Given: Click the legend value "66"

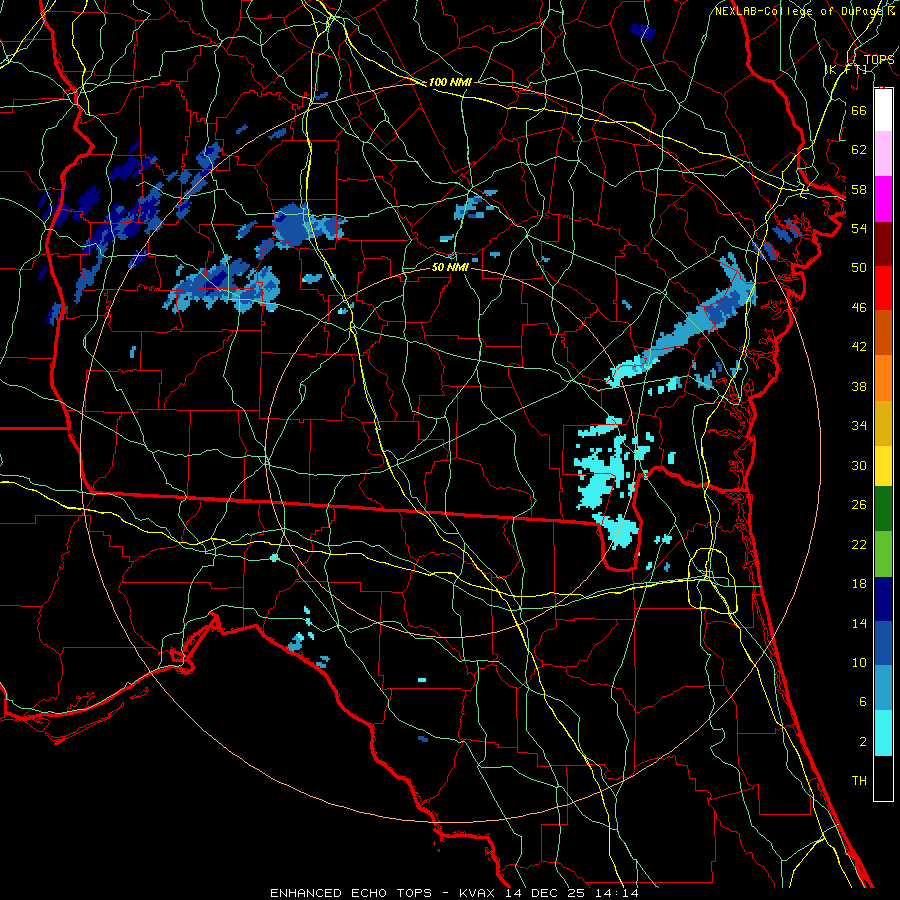Looking at the screenshot, I should [x=859, y=110].
